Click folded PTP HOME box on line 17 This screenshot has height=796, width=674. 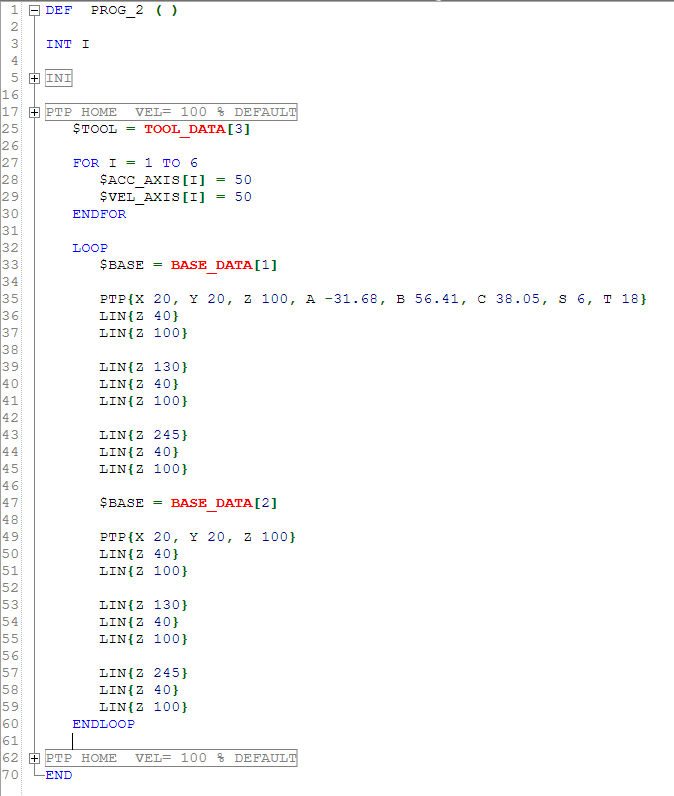[x=171, y=112]
